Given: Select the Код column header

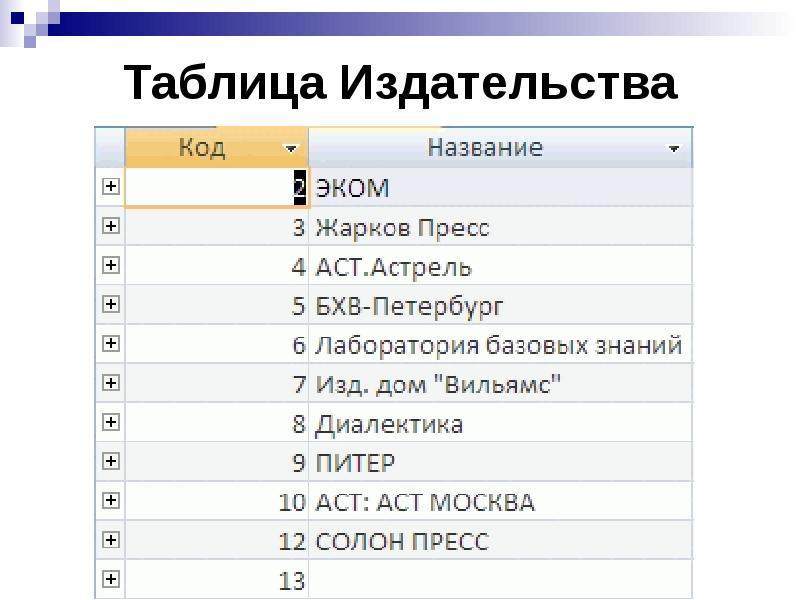Looking at the screenshot, I should 202,148.
